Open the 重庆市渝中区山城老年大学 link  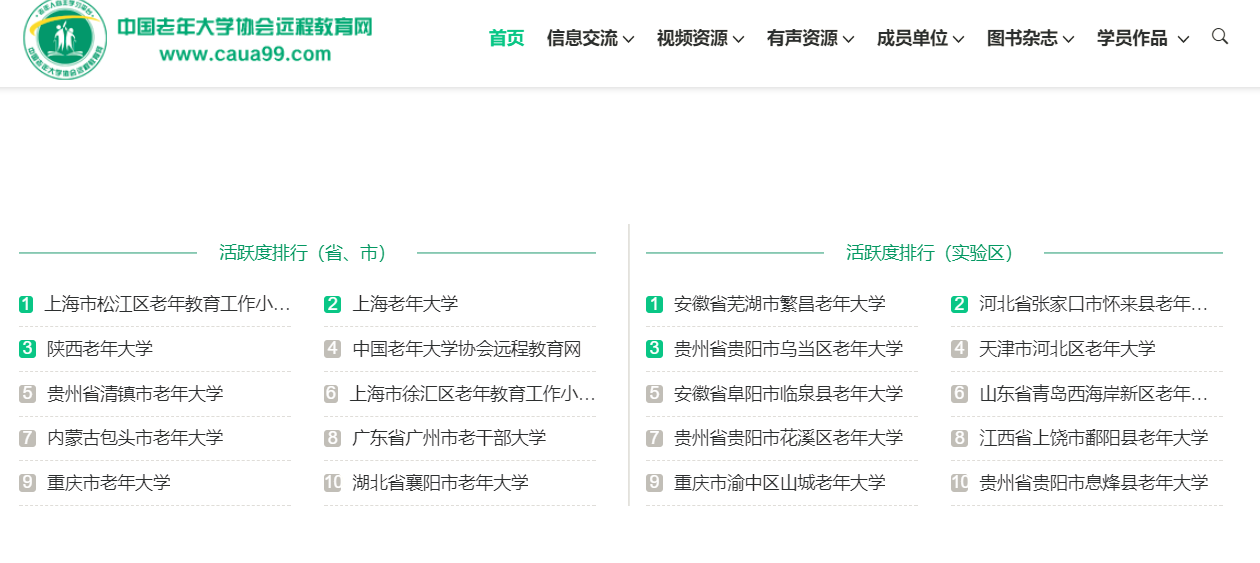tap(780, 483)
